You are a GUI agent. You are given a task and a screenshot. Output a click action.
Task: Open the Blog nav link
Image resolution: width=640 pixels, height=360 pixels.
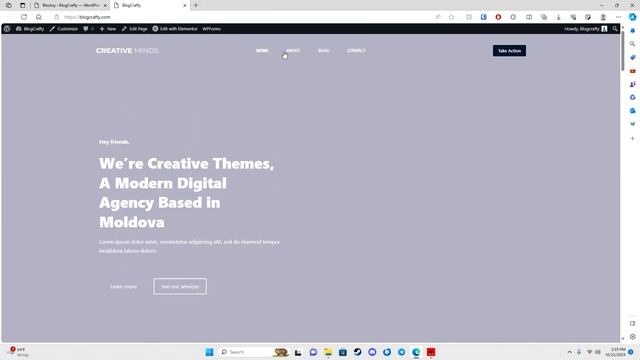[324, 51]
